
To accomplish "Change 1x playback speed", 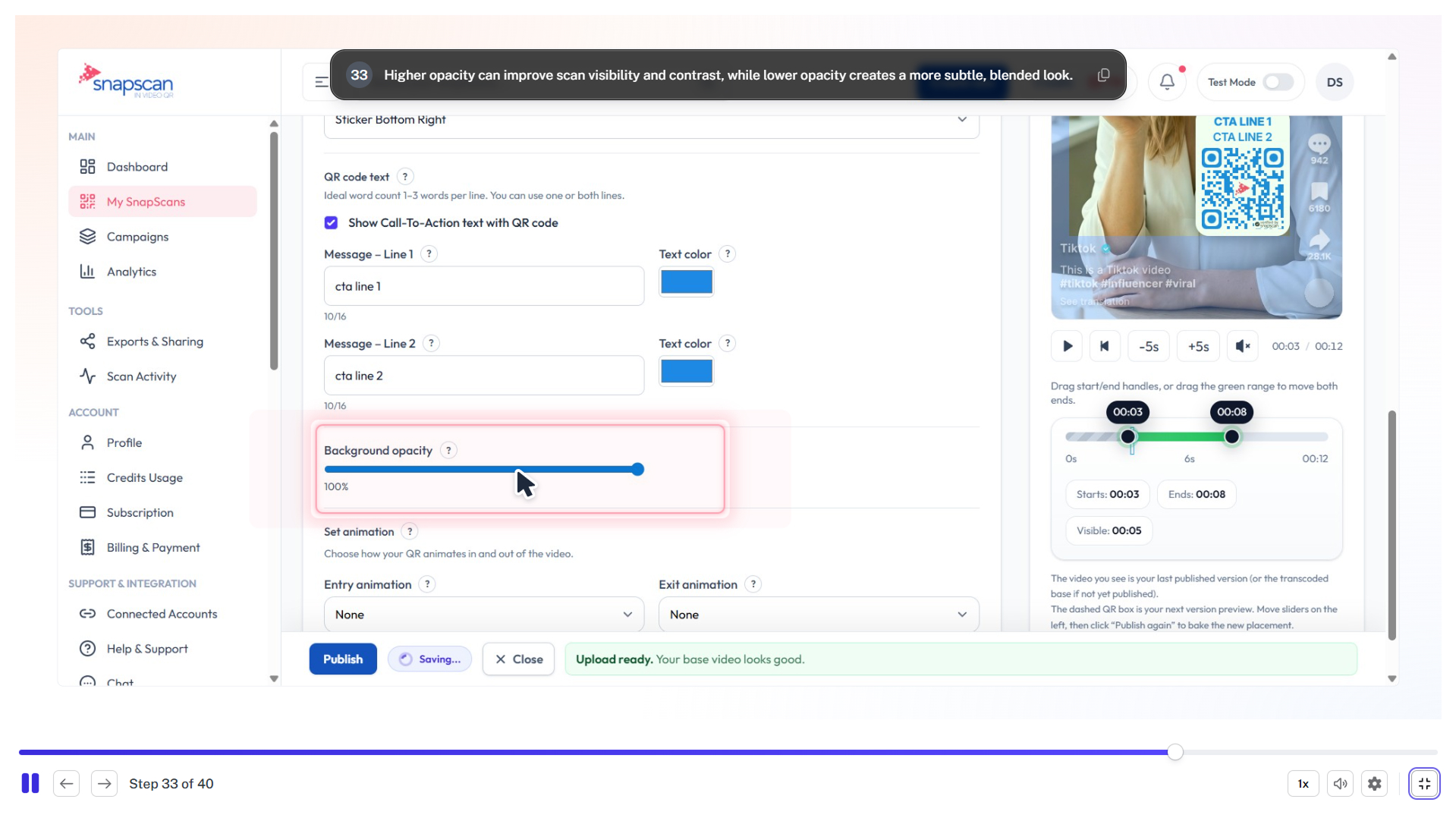I will click(x=1303, y=784).
